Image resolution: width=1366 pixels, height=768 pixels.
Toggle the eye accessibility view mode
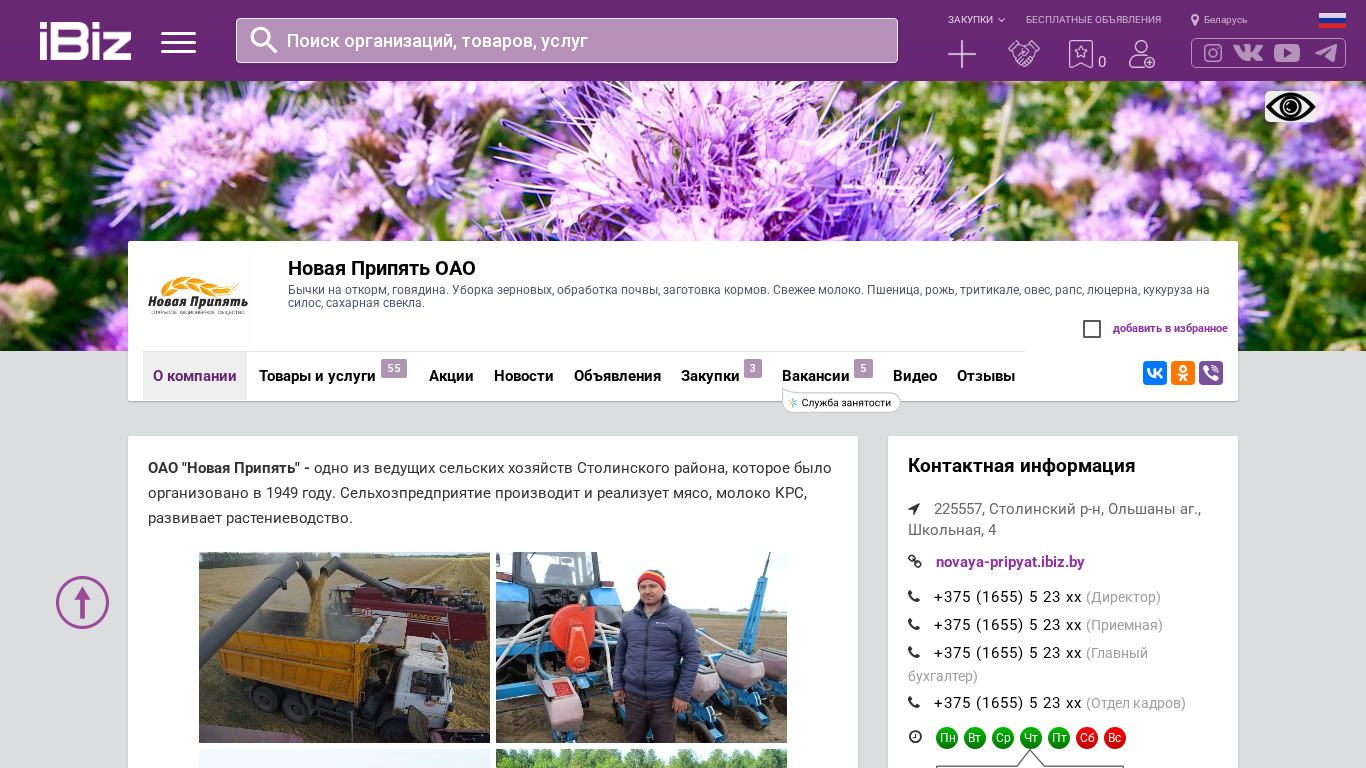click(1290, 107)
